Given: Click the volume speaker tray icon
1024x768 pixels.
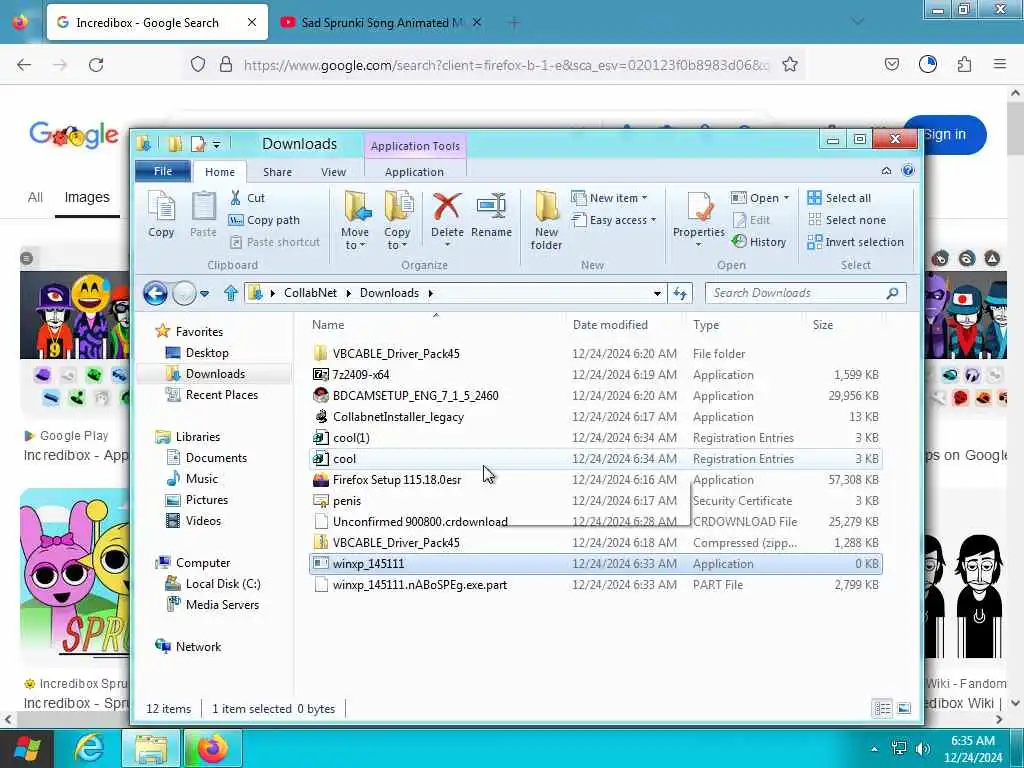Looking at the screenshot, I should (x=923, y=748).
